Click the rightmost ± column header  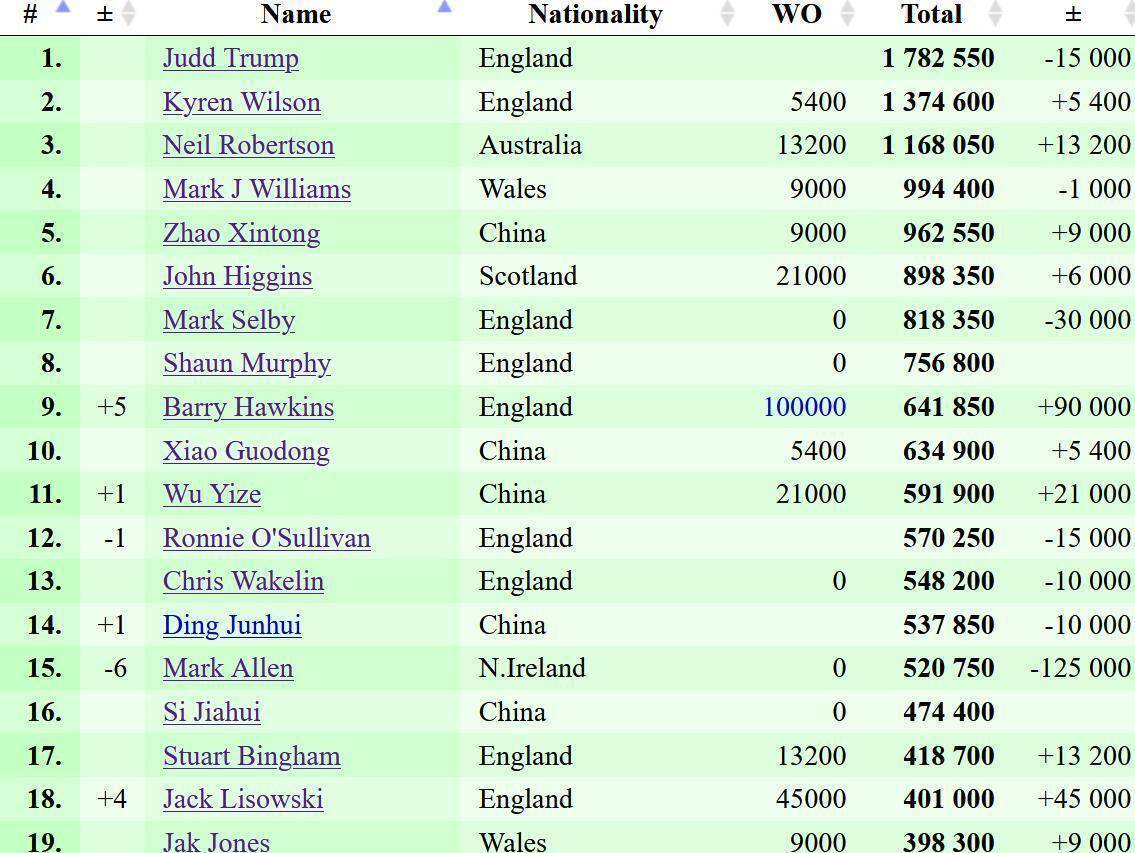pyautogui.click(x=1072, y=14)
